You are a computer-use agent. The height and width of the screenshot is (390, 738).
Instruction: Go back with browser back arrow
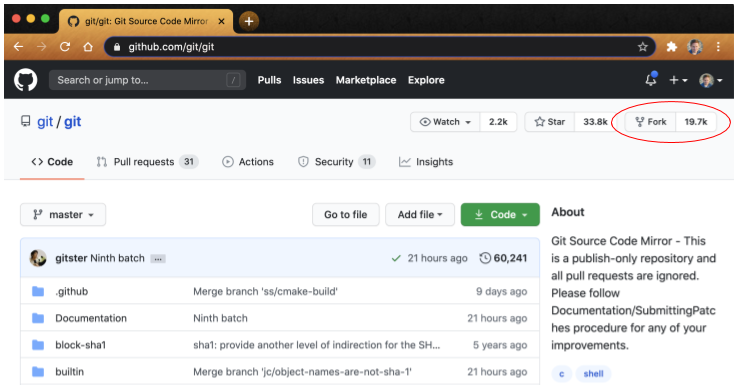point(18,47)
